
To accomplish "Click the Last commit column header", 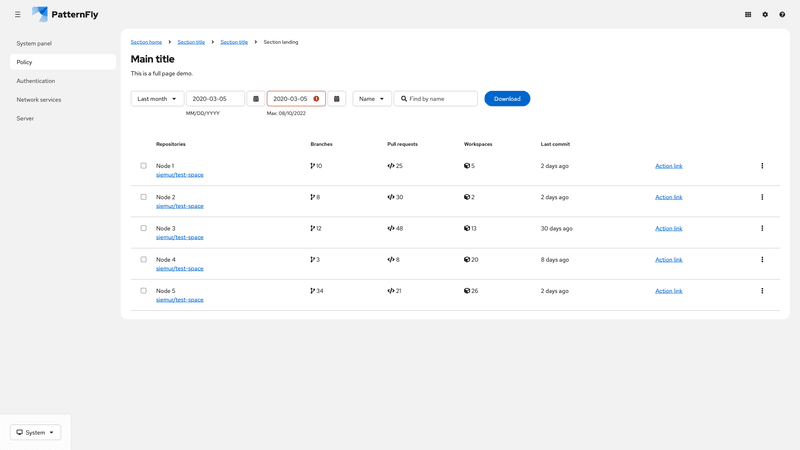I will (555, 144).
